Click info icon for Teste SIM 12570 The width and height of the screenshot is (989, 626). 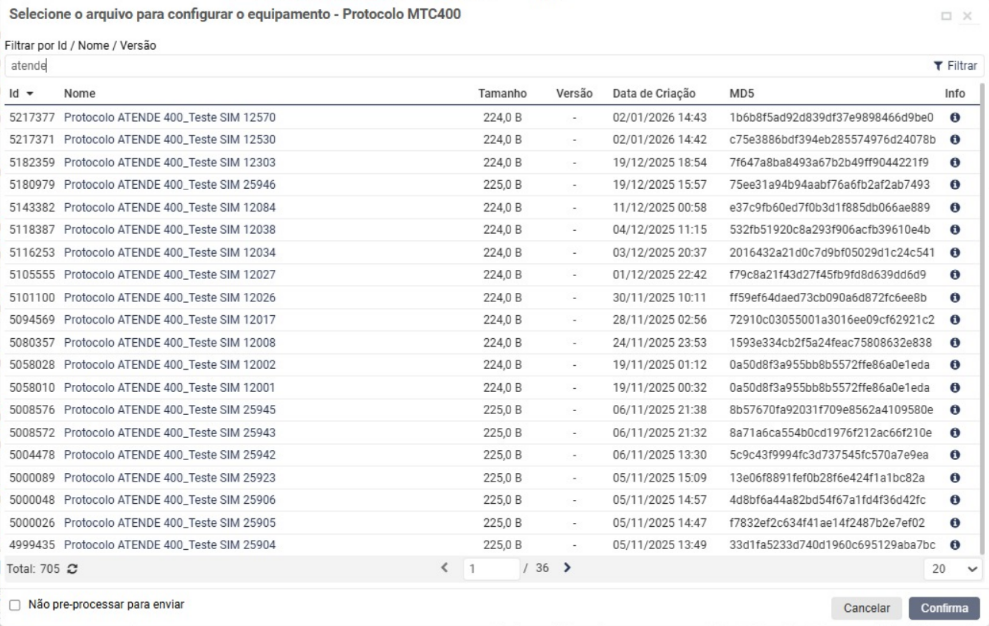pos(956,117)
